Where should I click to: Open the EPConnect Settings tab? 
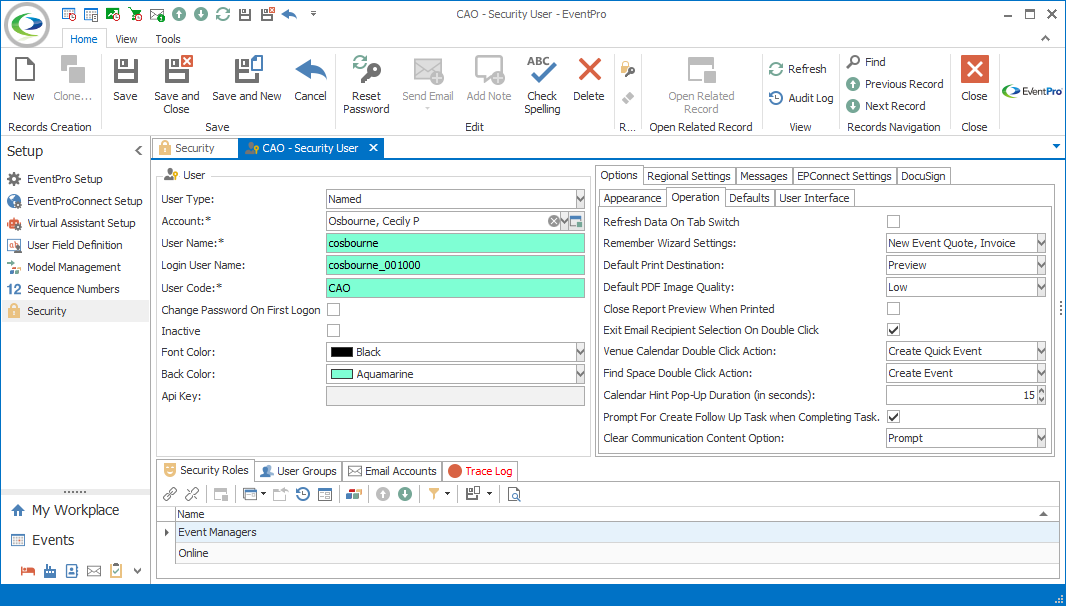tap(844, 176)
